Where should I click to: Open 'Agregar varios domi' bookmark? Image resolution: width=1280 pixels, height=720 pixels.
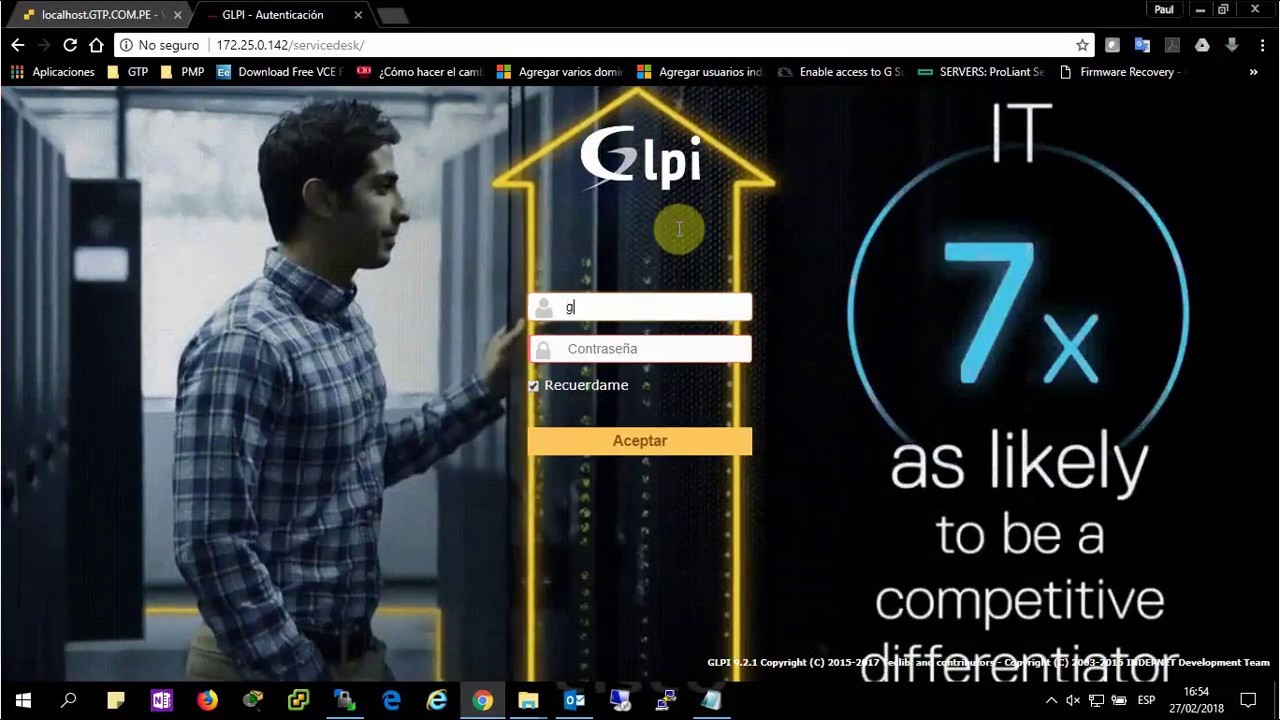(560, 72)
